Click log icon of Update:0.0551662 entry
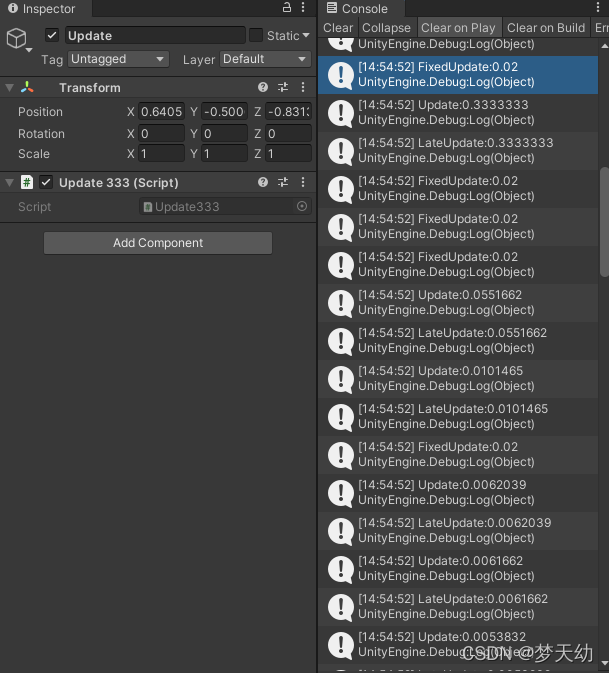The image size is (609, 673). tap(341, 303)
